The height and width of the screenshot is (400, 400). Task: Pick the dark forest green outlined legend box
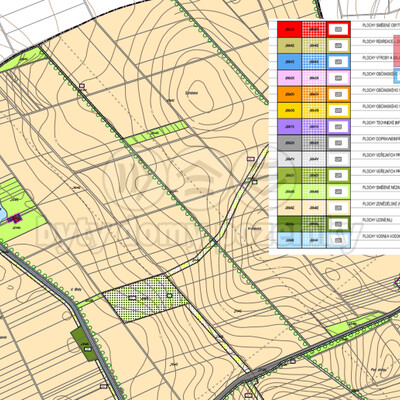pyautogui.click(x=338, y=224)
